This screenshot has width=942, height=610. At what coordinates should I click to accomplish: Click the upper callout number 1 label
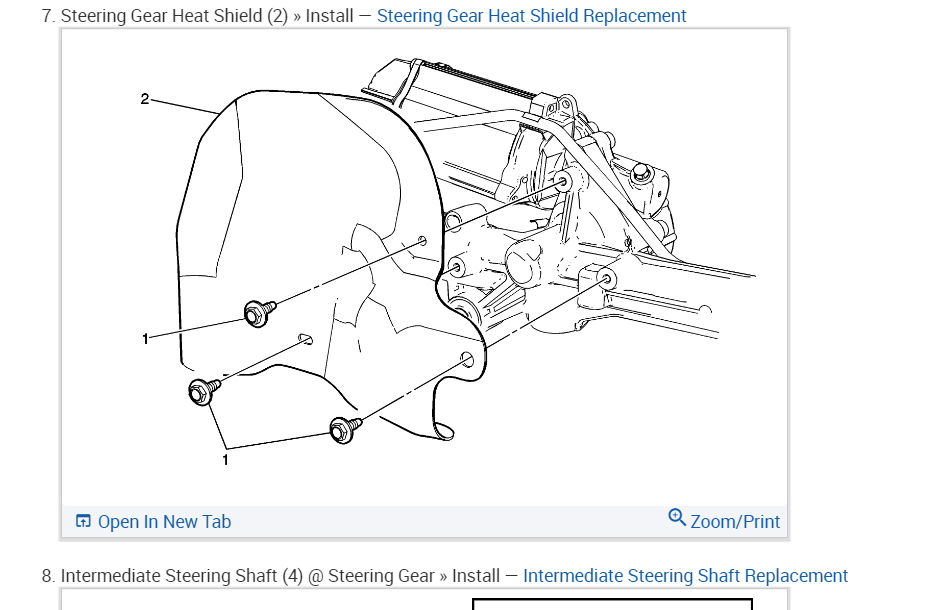pos(146,338)
